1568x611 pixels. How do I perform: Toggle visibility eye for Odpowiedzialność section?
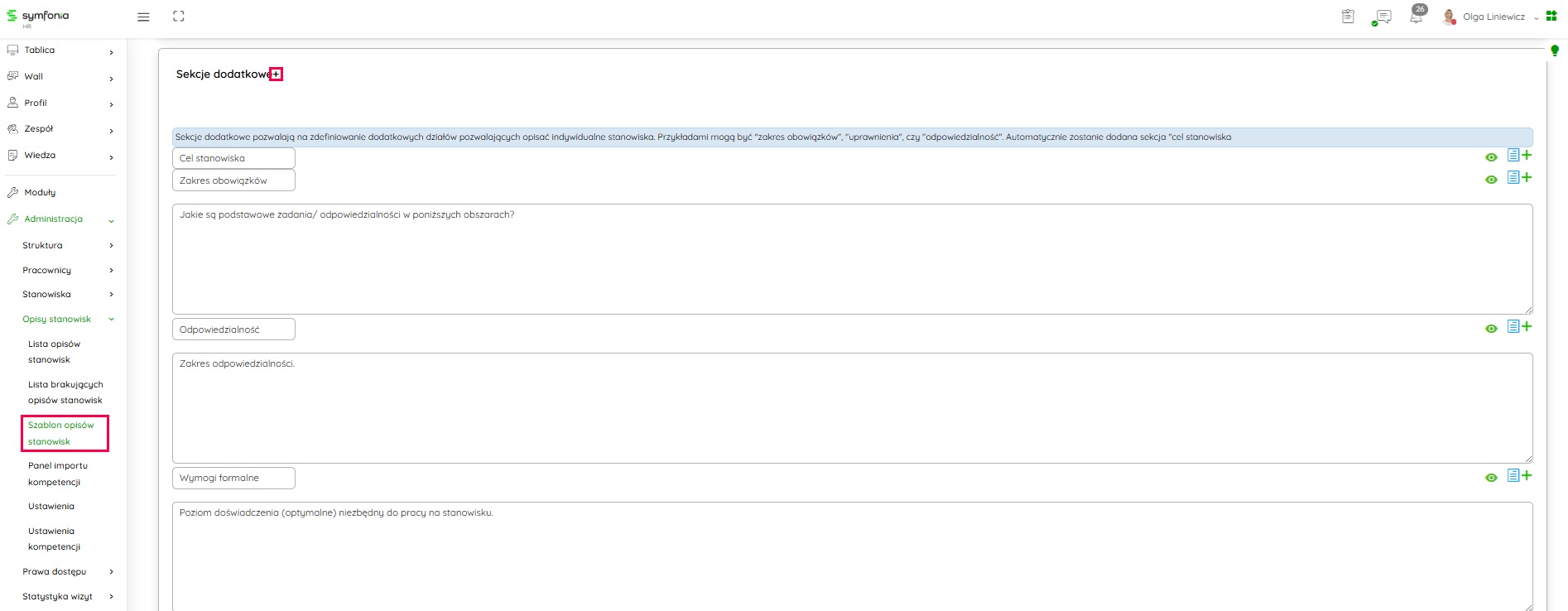coord(1491,329)
